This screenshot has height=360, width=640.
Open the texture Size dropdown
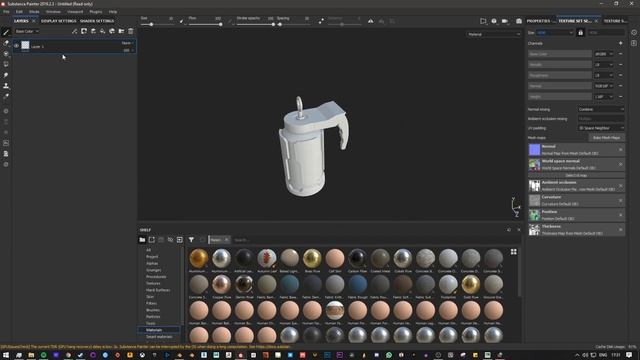555,33
